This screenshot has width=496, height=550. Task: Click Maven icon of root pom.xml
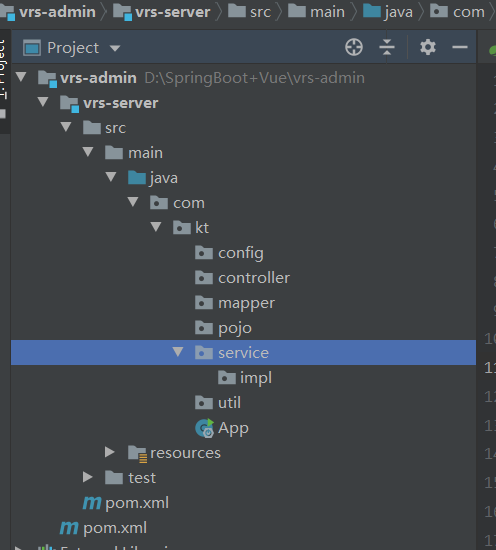[69, 528]
